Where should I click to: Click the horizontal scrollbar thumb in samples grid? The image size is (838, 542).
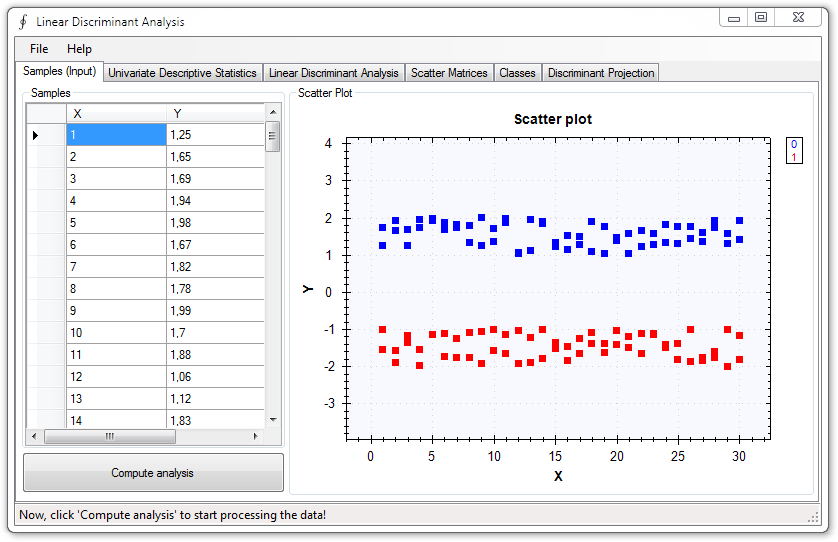[110, 436]
